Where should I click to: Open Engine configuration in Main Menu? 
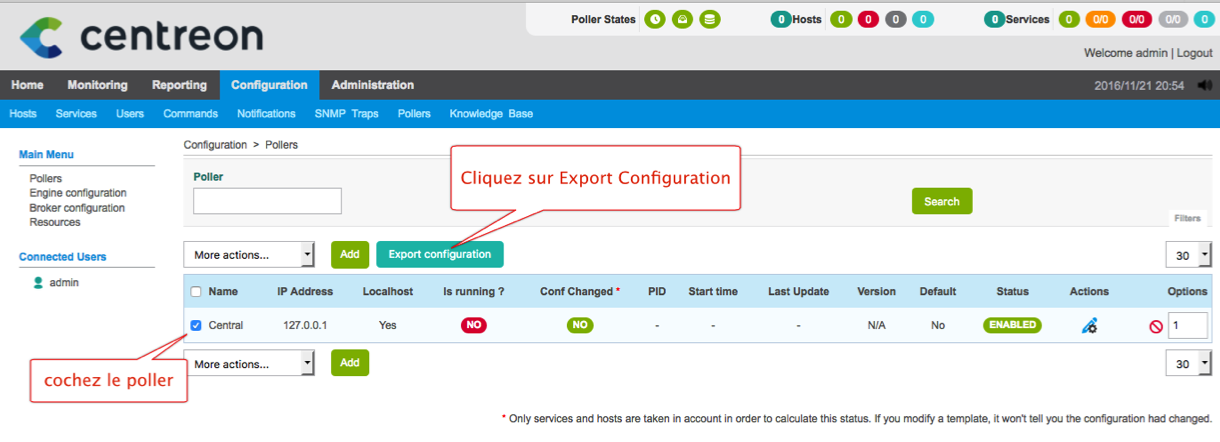click(x=78, y=193)
